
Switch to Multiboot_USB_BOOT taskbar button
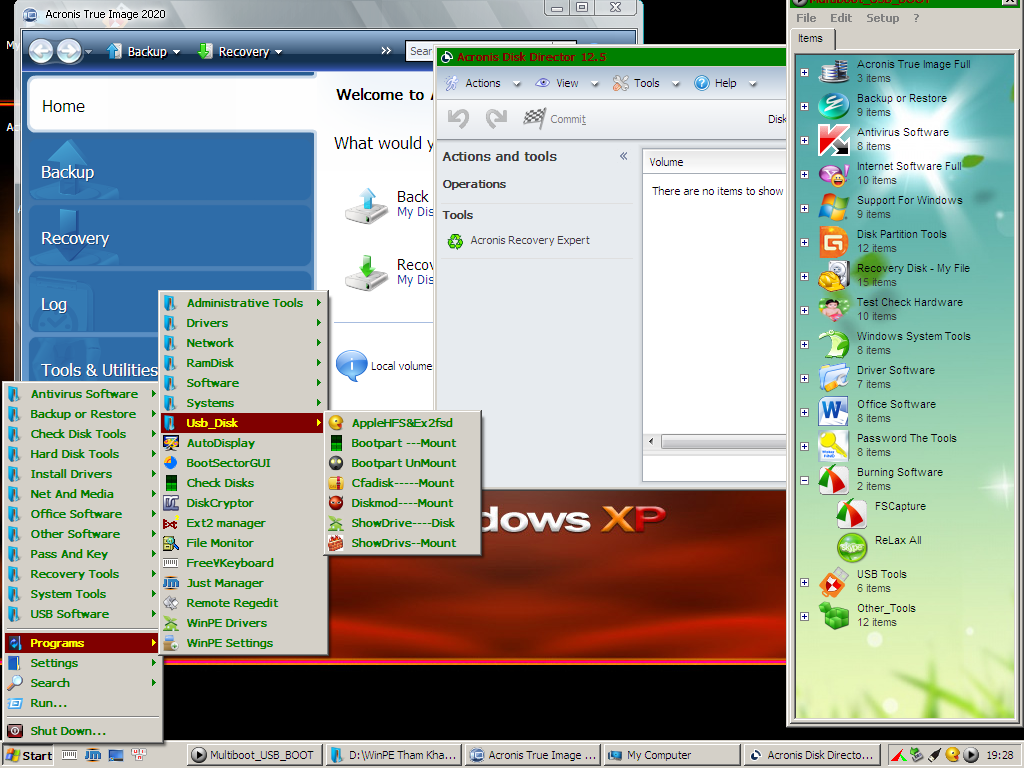[255, 755]
